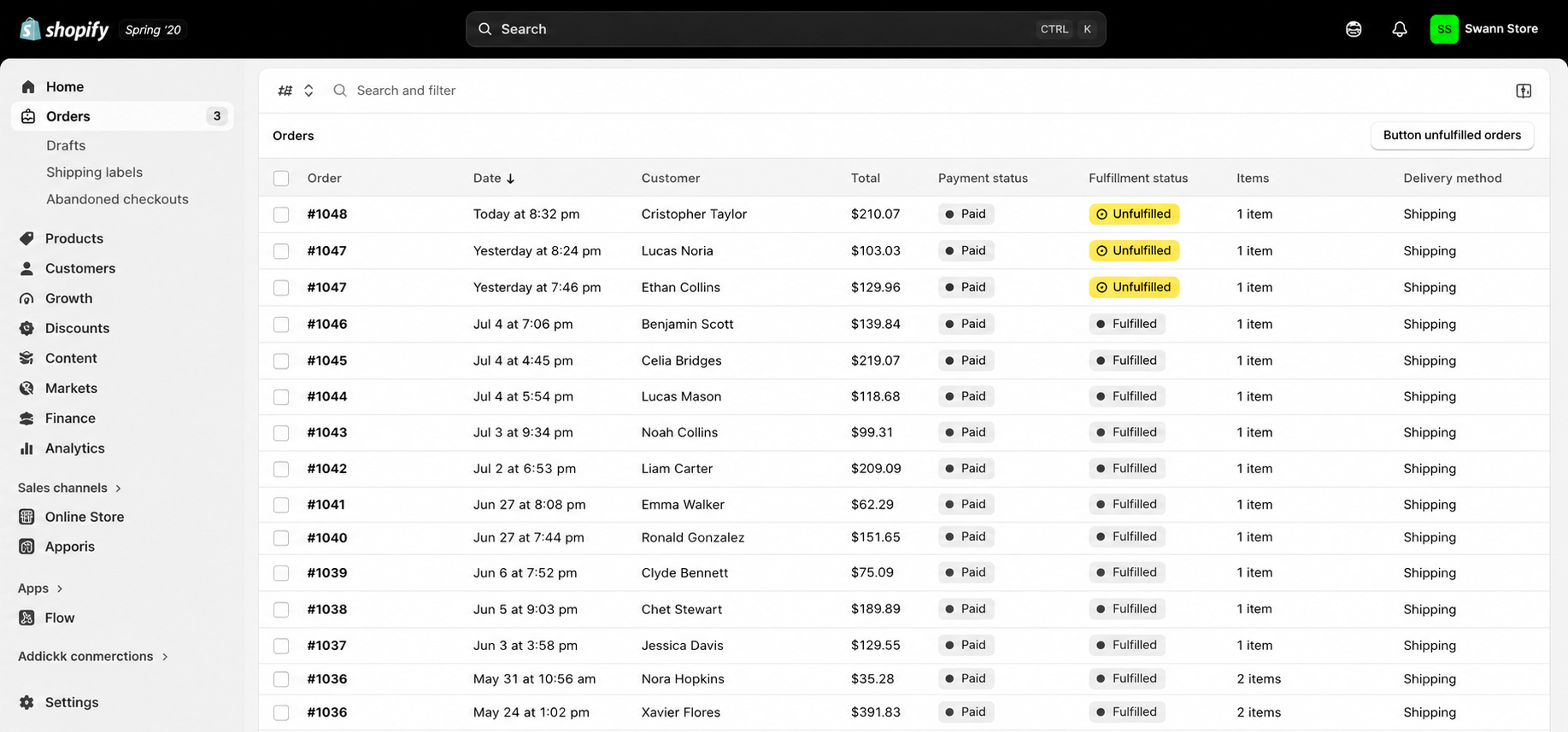Click the Online Store icon
Image resolution: width=1568 pixels, height=732 pixels.
27,517
